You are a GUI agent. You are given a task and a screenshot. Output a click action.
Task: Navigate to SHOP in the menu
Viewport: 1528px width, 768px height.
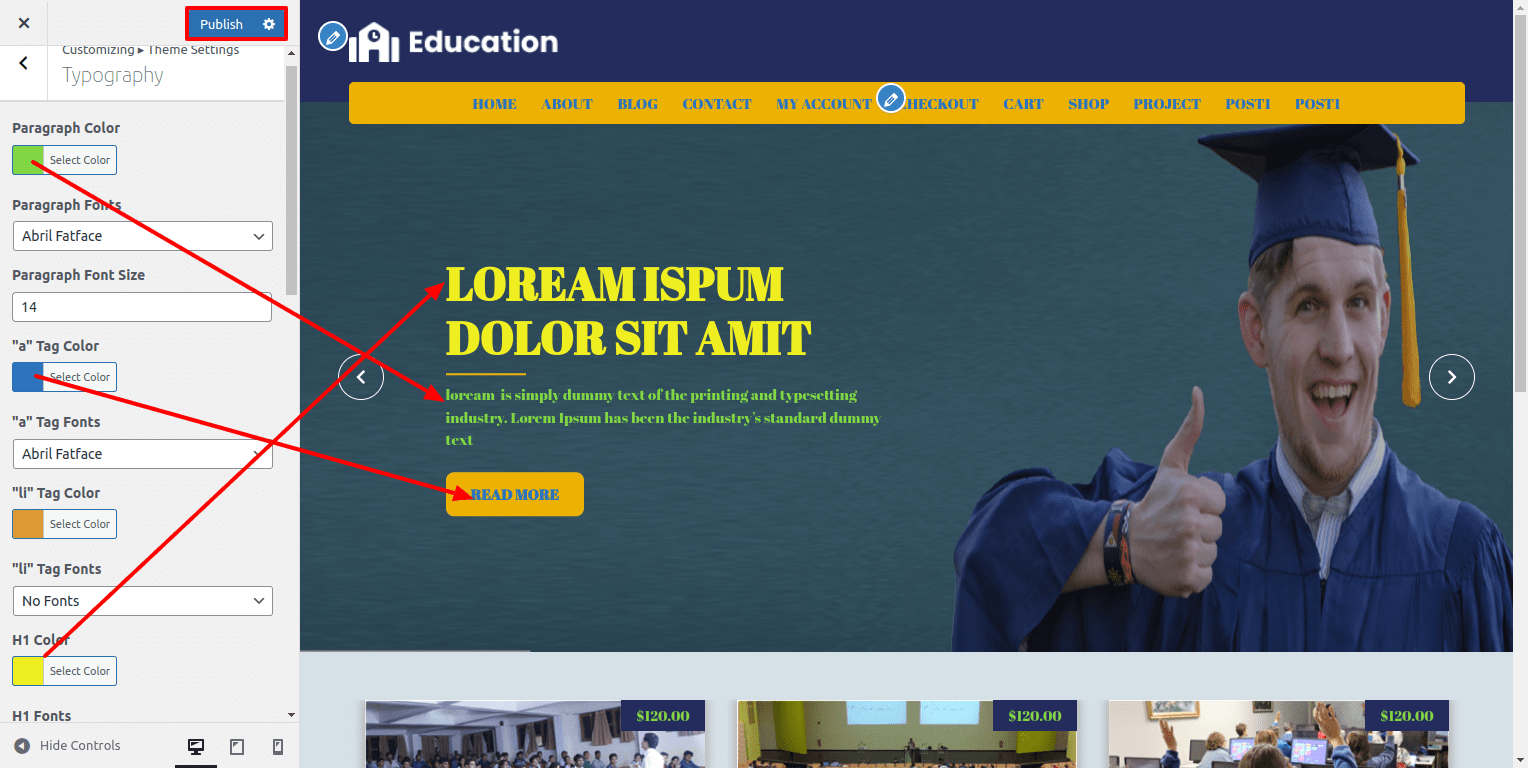(1088, 104)
